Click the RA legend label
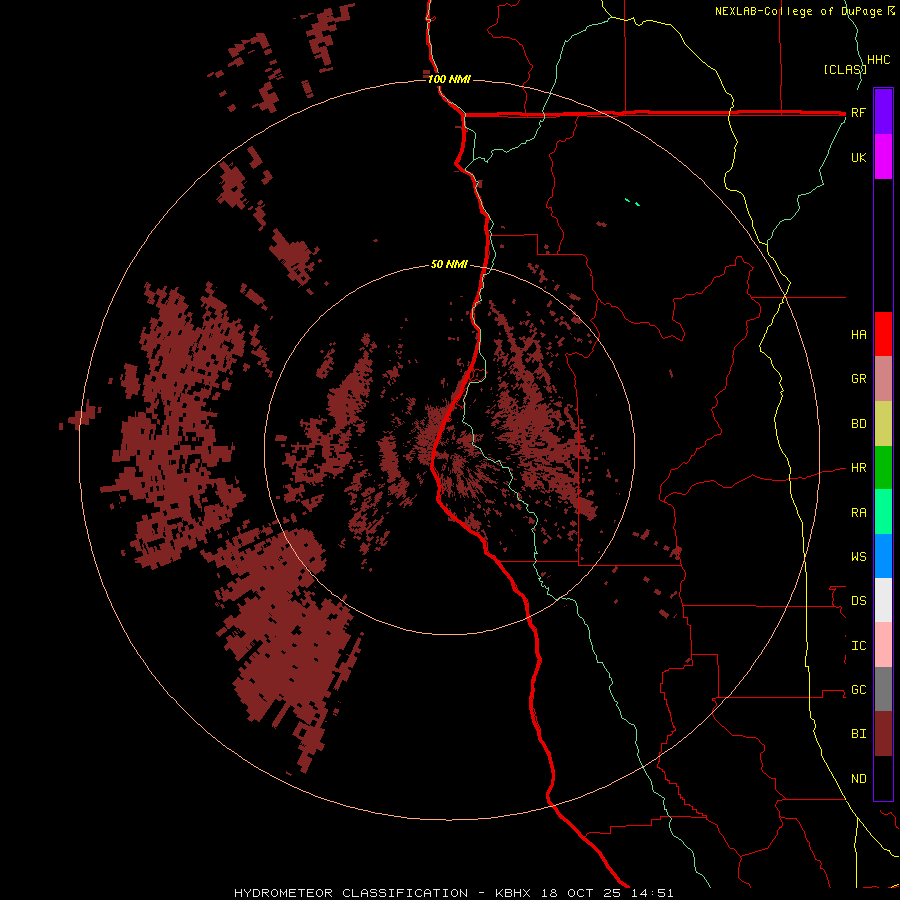Viewport: 900px width, 900px height. coord(859,513)
